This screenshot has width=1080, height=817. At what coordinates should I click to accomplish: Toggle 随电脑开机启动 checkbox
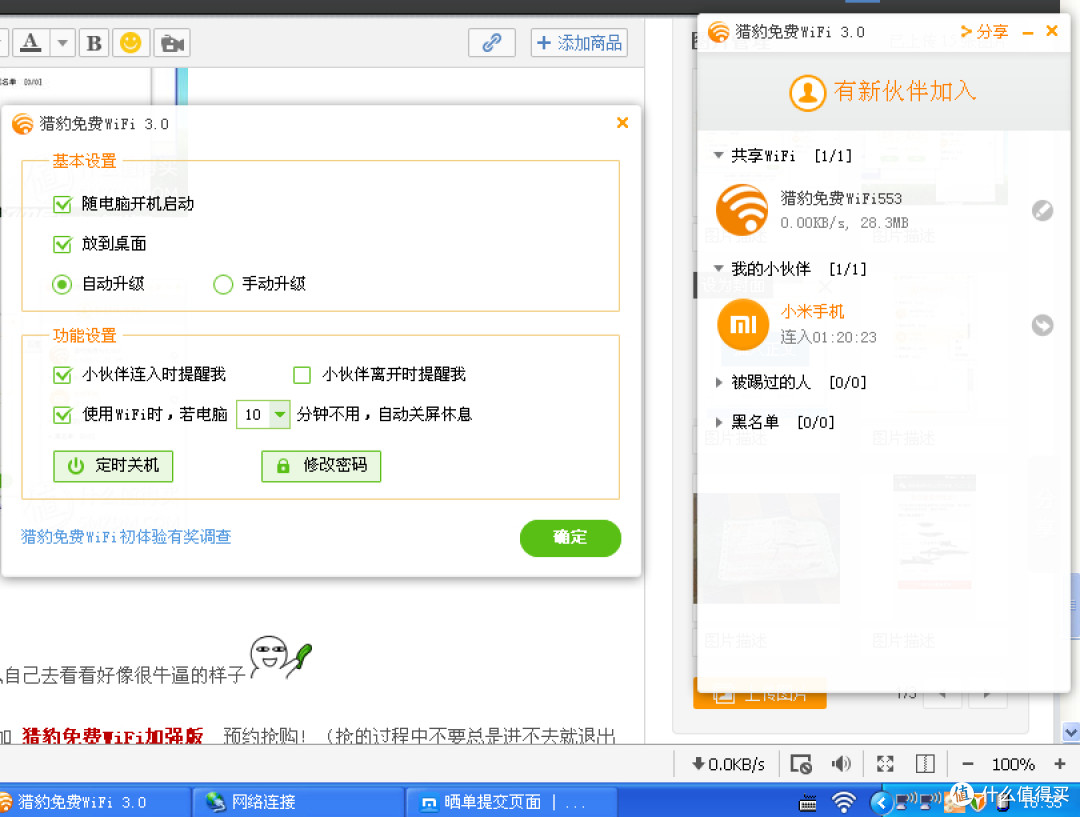pyautogui.click(x=63, y=204)
